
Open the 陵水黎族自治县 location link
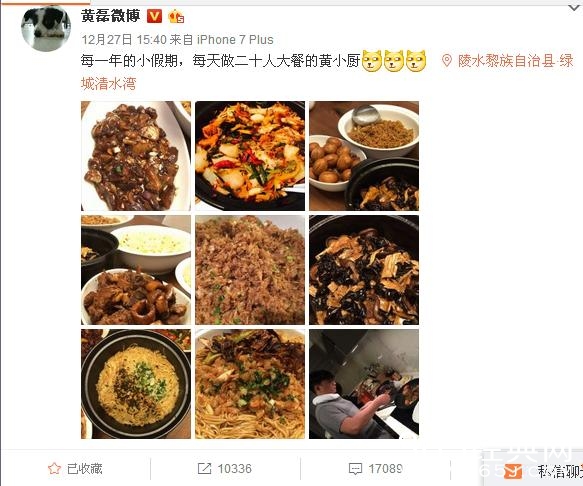(x=506, y=61)
